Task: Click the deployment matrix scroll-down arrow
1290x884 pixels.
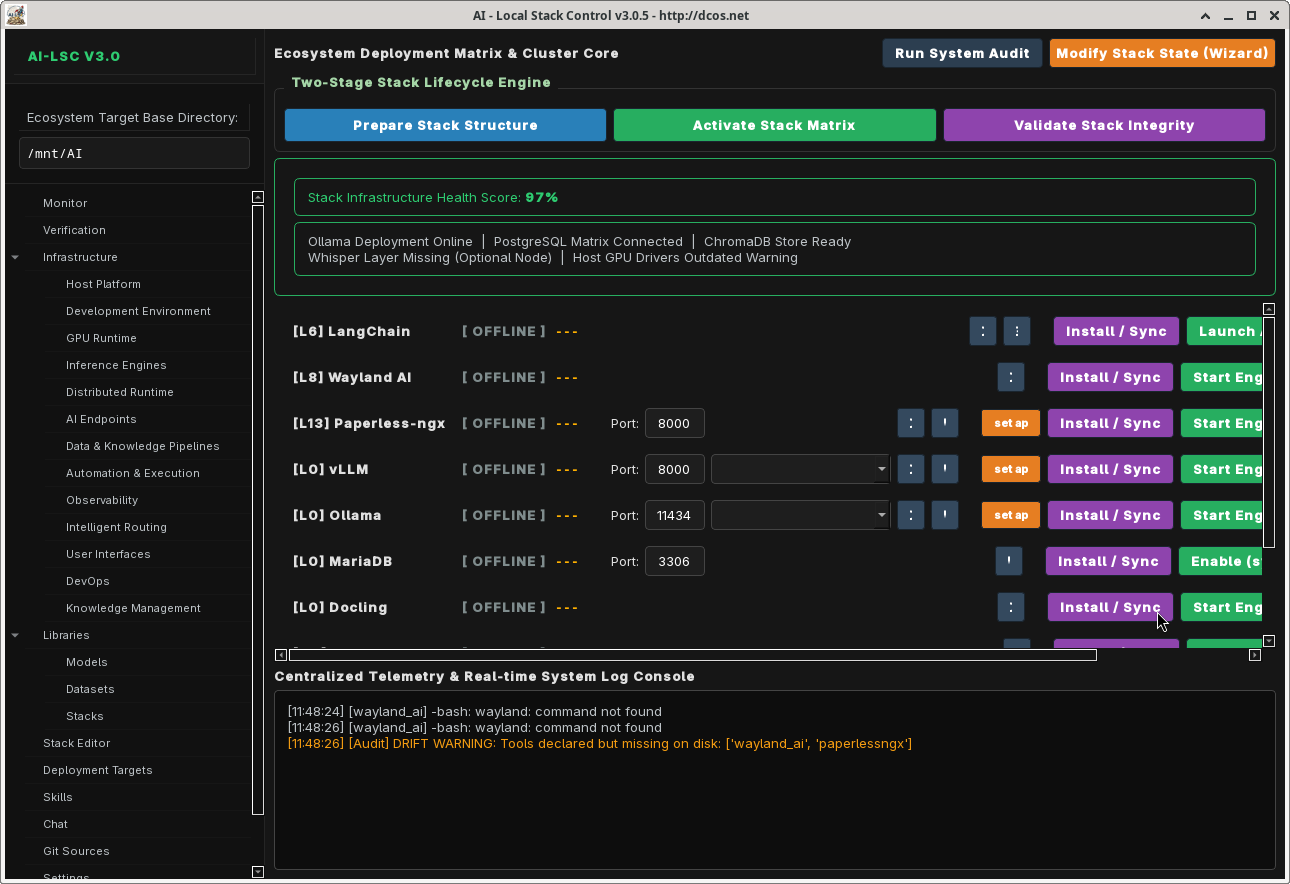Action: [x=1269, y=641]
